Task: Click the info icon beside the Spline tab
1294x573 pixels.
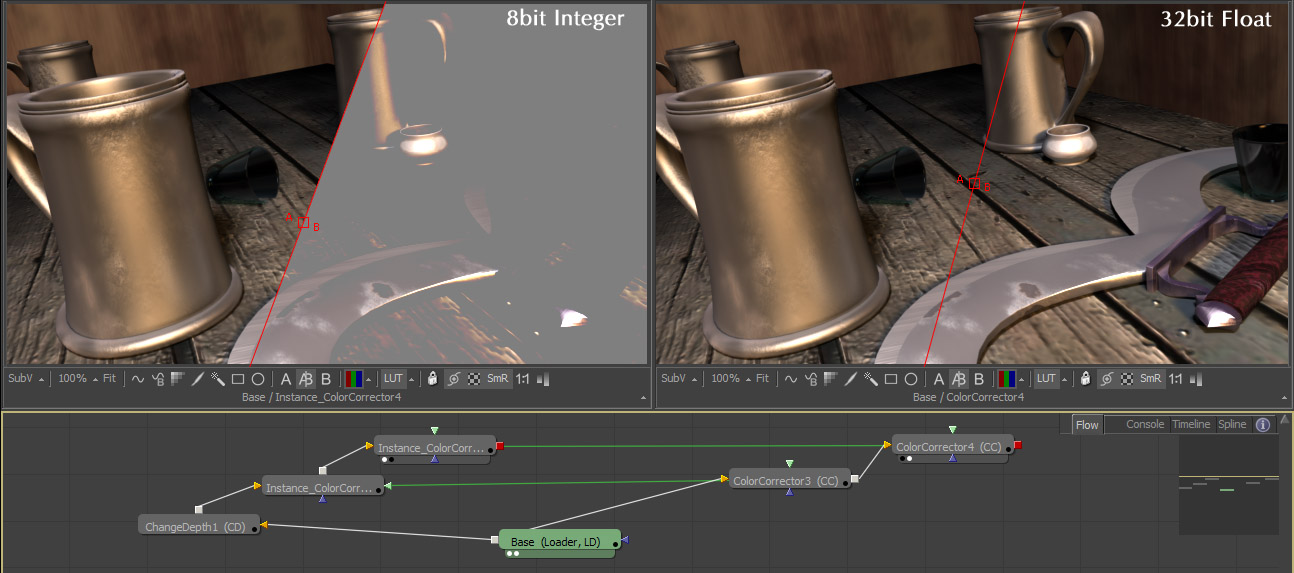Action: pos(1263,425)
